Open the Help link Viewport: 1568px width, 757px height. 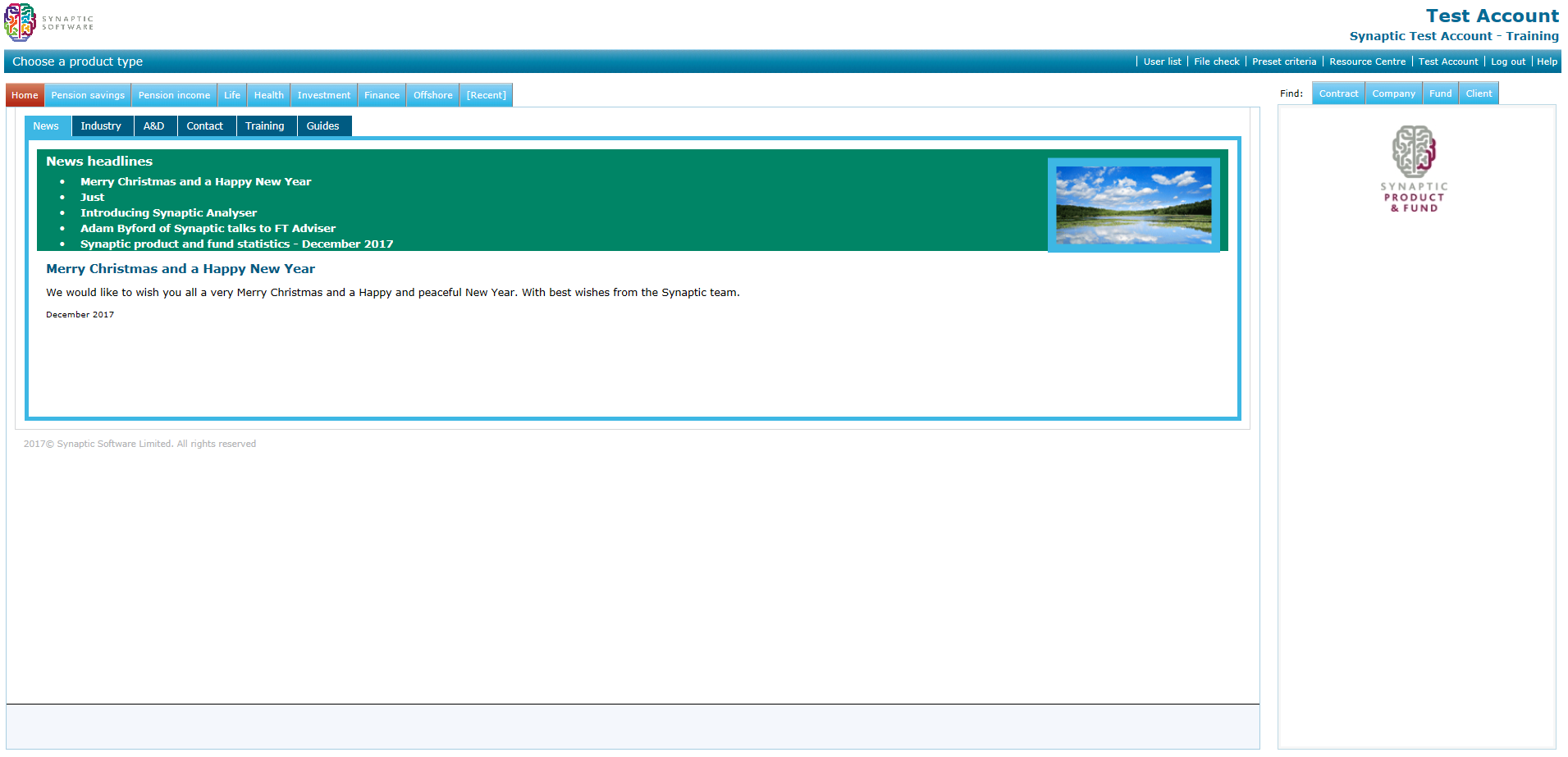1547,62
